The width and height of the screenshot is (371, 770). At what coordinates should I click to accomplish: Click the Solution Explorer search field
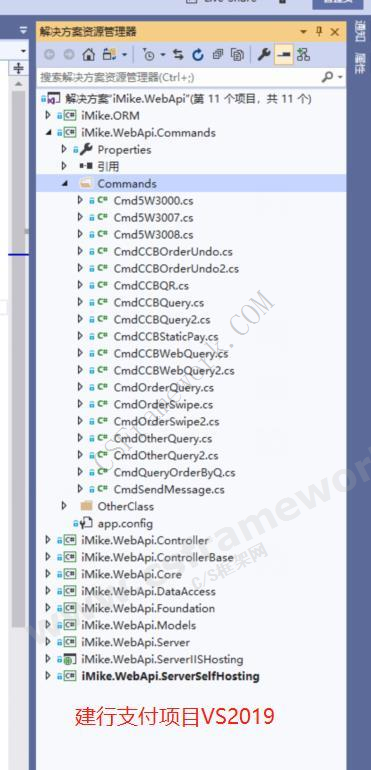tap(179, 77)
